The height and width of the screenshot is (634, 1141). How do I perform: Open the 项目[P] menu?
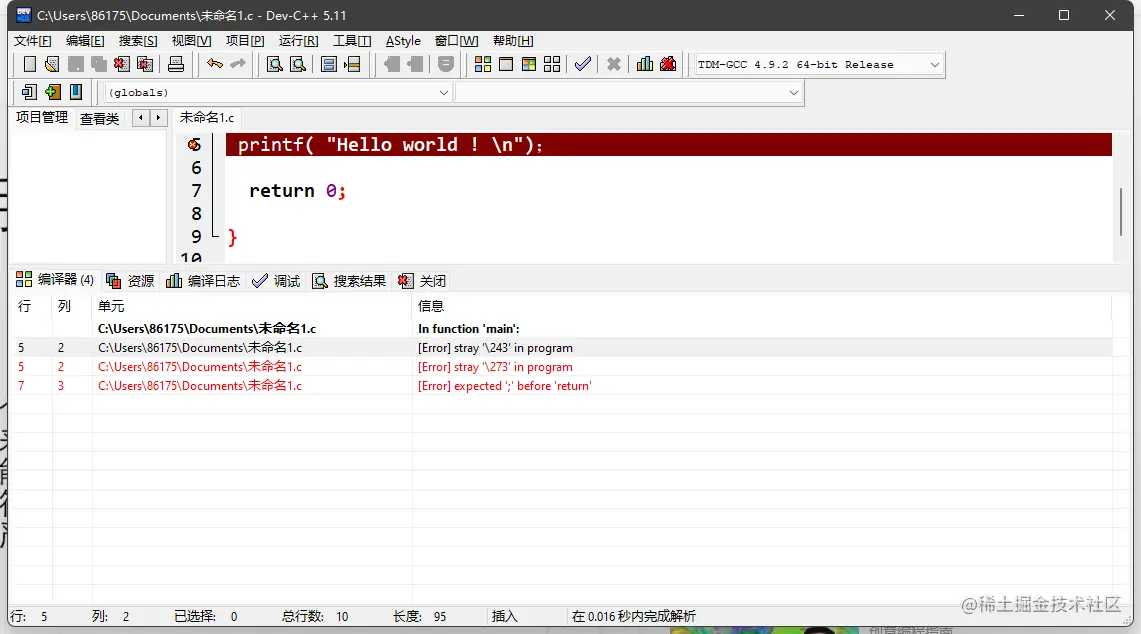pos(245,41)
